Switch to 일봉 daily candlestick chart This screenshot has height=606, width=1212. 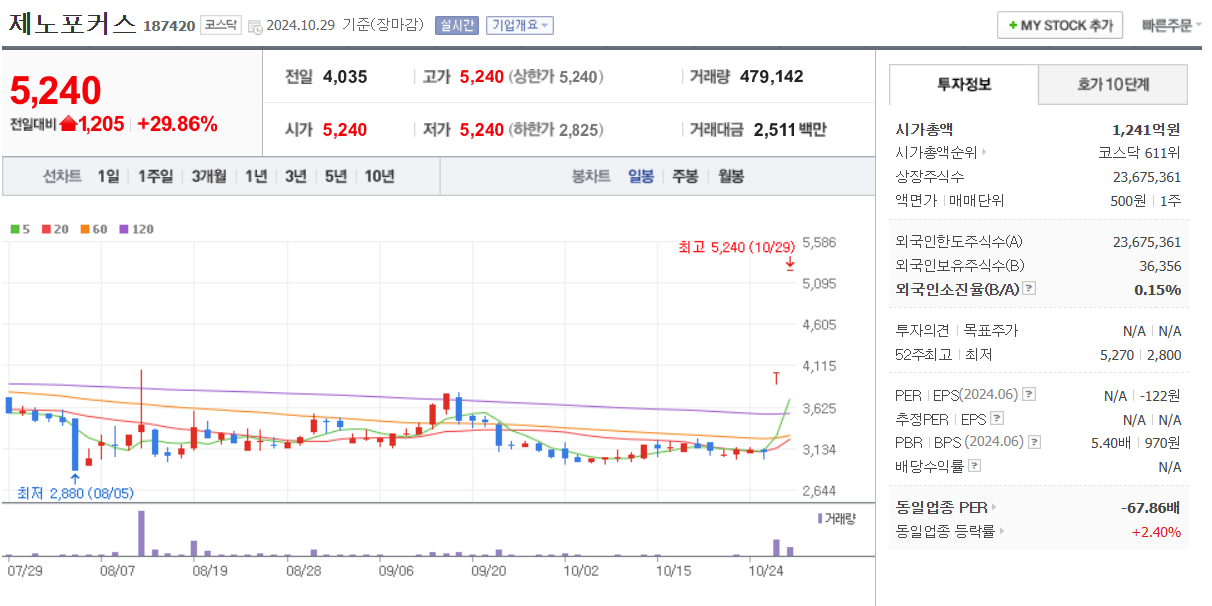click(641, 176)
